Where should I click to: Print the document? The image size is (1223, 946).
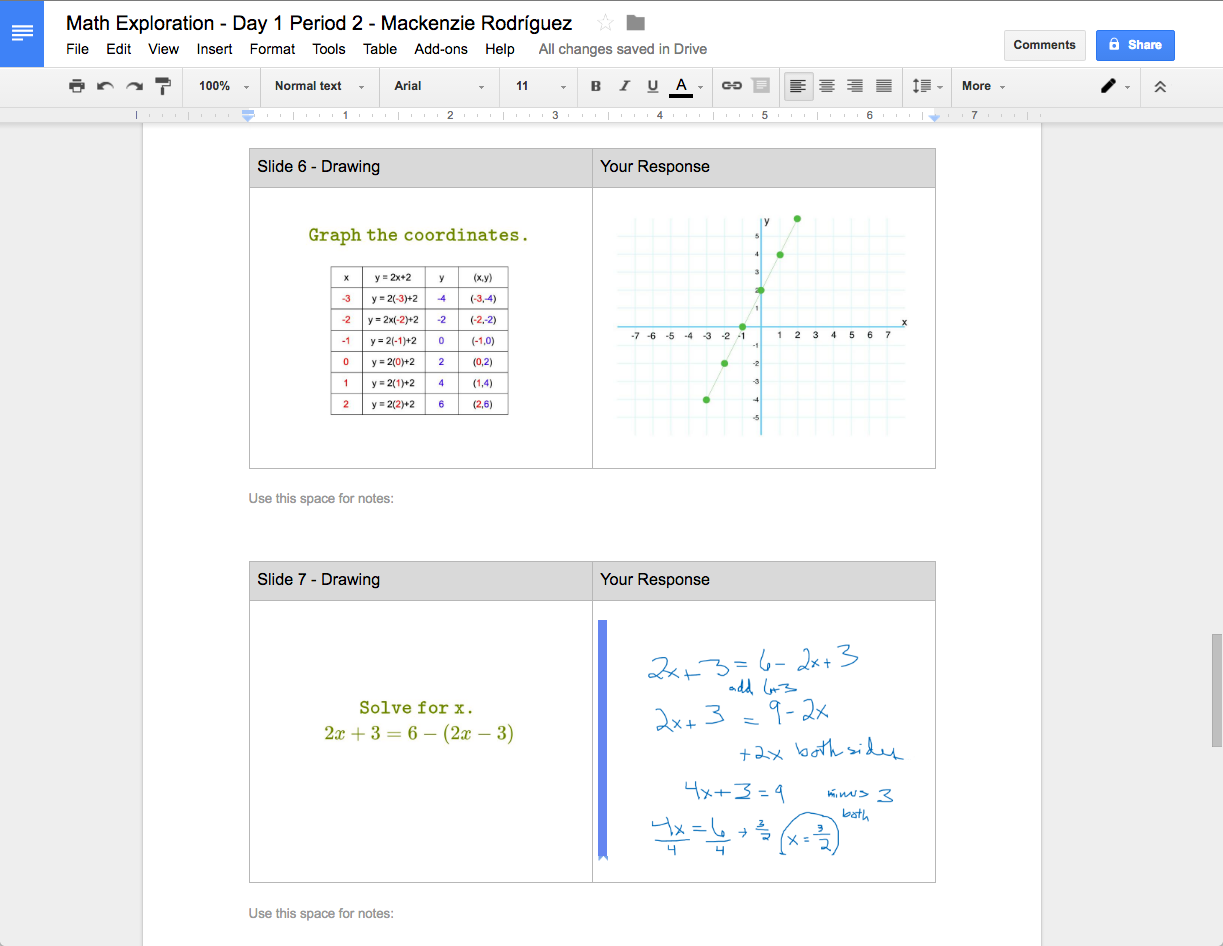click(77, 86)
